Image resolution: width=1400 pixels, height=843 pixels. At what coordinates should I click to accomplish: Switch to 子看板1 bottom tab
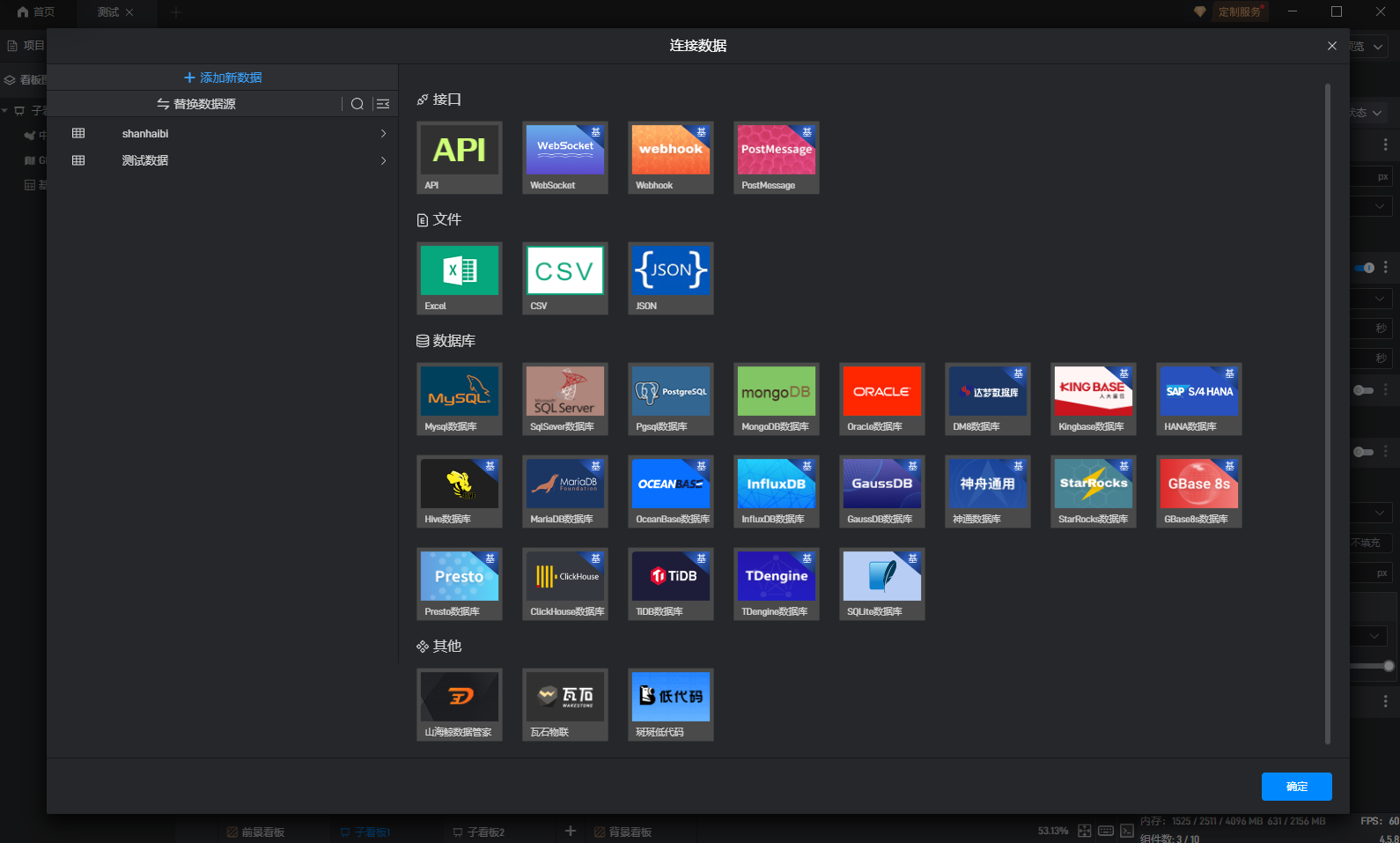[365, 832]
